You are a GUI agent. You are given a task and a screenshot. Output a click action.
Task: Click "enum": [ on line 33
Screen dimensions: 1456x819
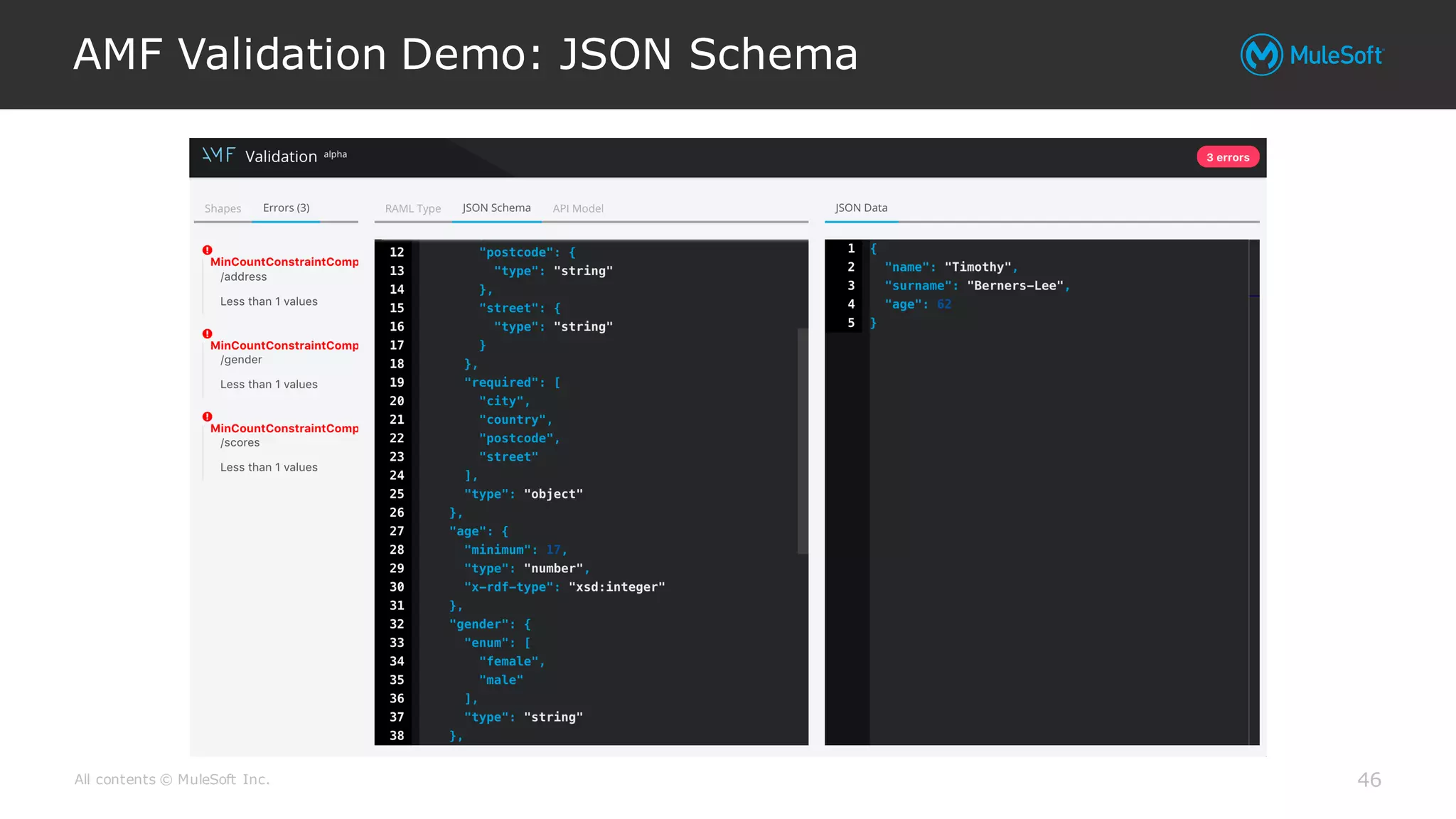pyautogui.click(x=497, y=643)
